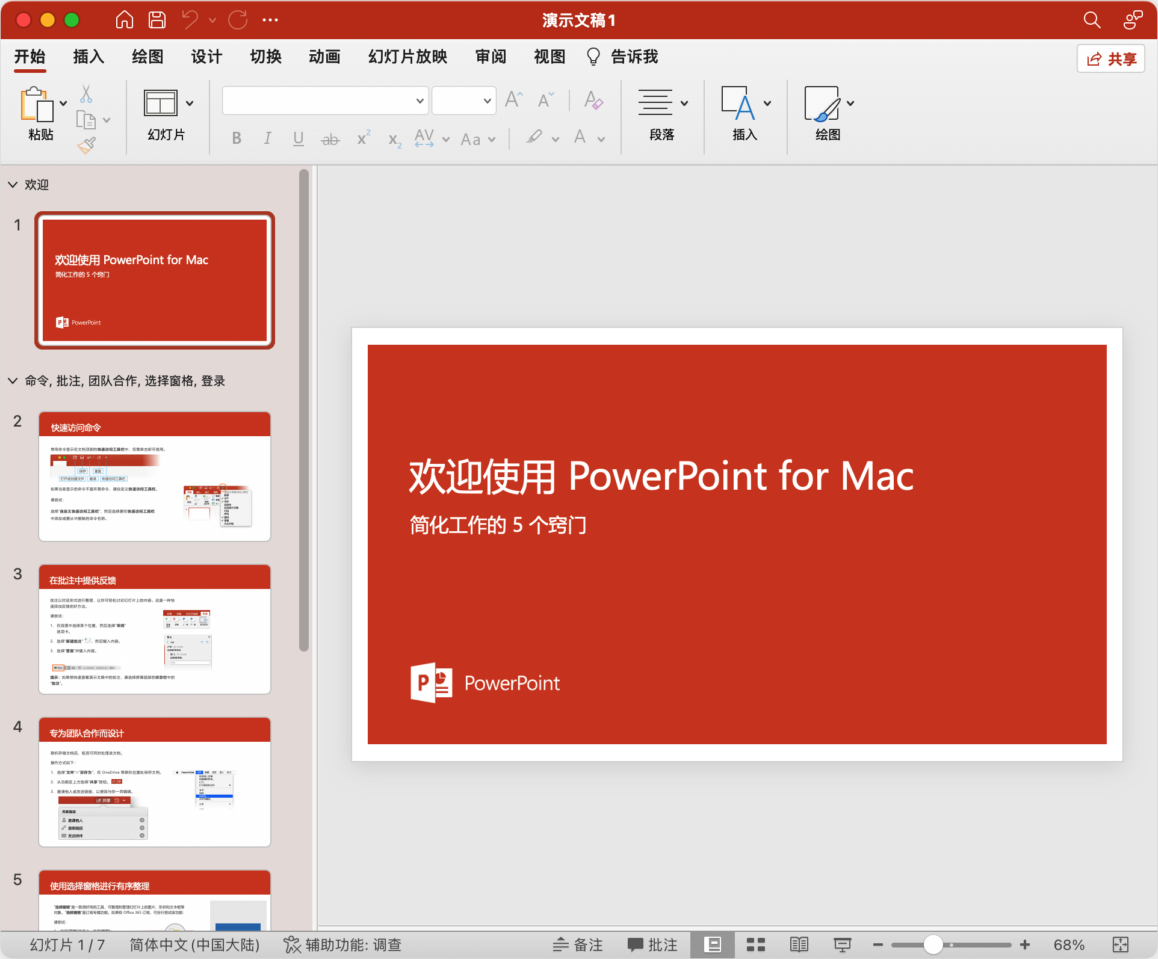
Task: Click the Search magnifier icon
Action: tap(1091, 20)
